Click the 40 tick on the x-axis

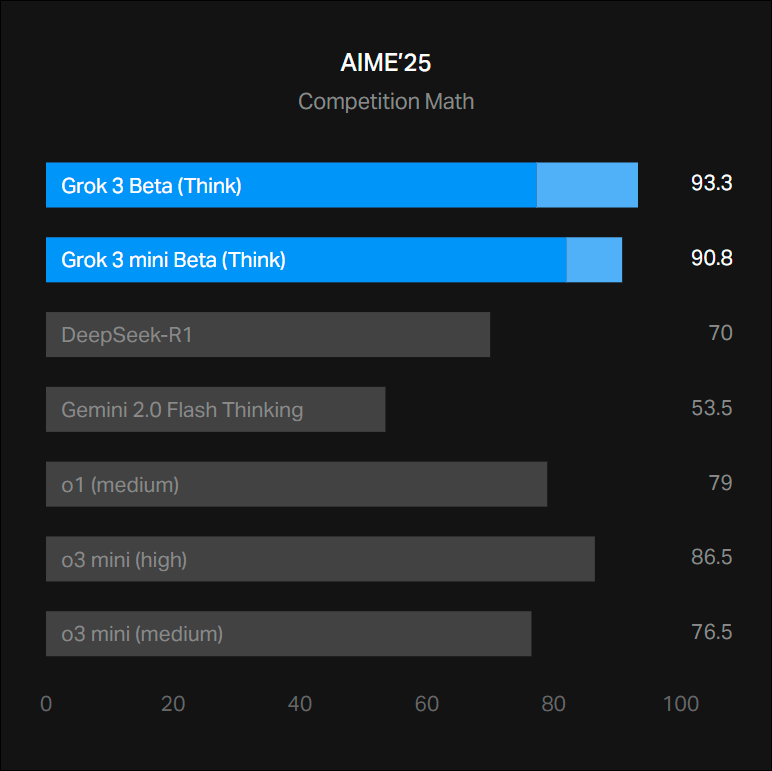point(300,704)
